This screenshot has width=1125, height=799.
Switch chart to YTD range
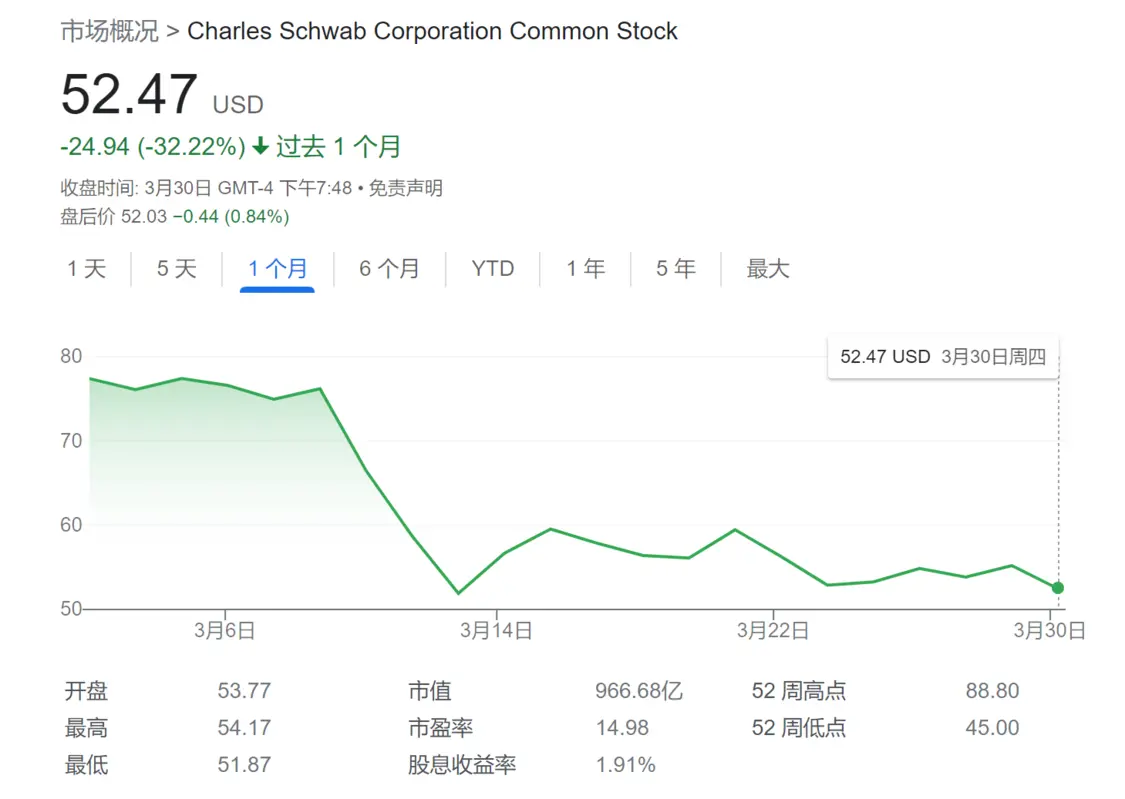tap(493, 269)
